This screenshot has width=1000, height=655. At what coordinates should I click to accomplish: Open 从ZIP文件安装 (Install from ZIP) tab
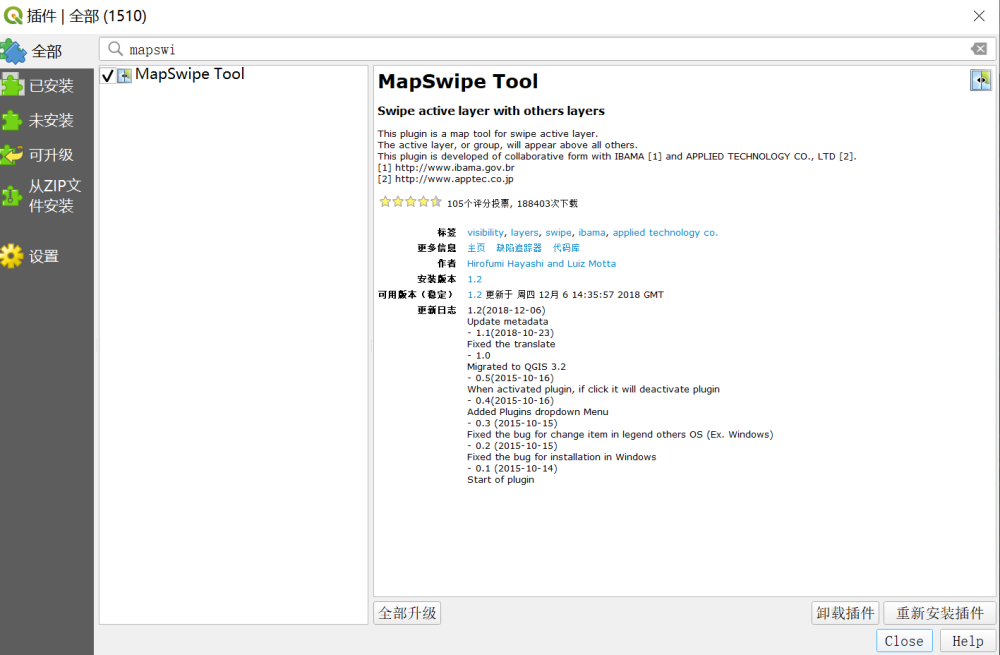coord(47,196)
